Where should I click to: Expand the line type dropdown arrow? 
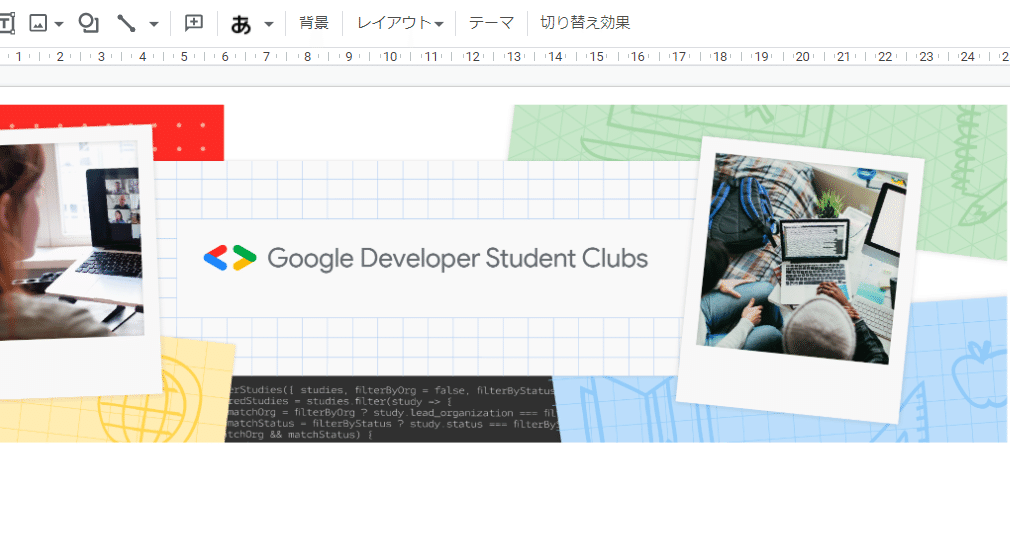pyautogui.click(x=153, y=24)
